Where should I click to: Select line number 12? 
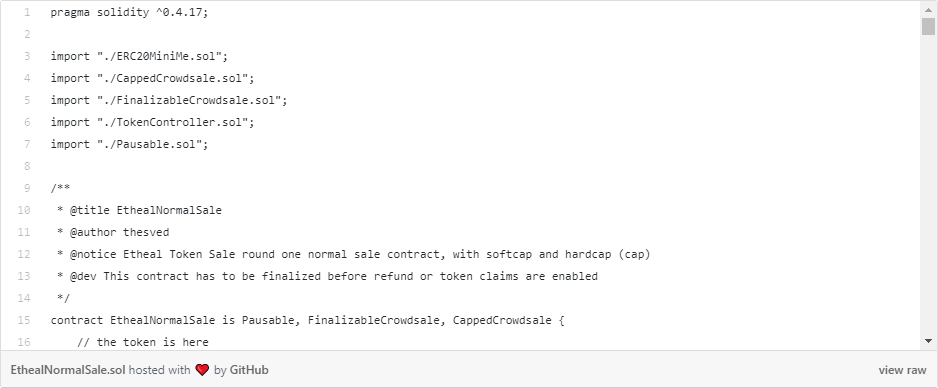tap(24, 254)
